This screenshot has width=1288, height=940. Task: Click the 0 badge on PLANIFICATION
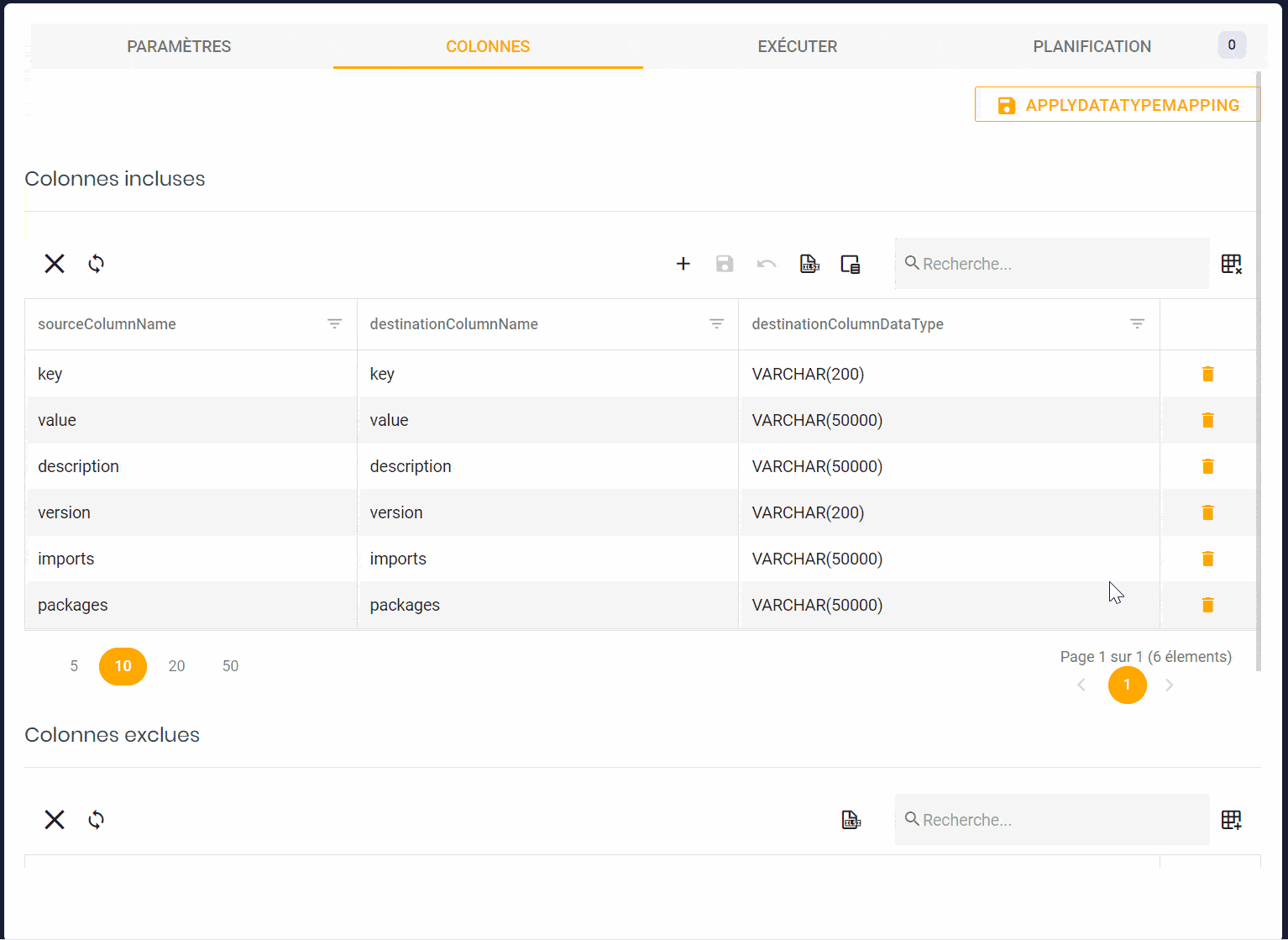[x=1232, y=45]
